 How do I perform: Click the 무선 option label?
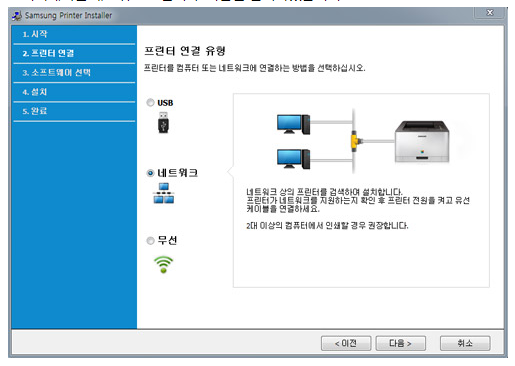click(167, 240)
